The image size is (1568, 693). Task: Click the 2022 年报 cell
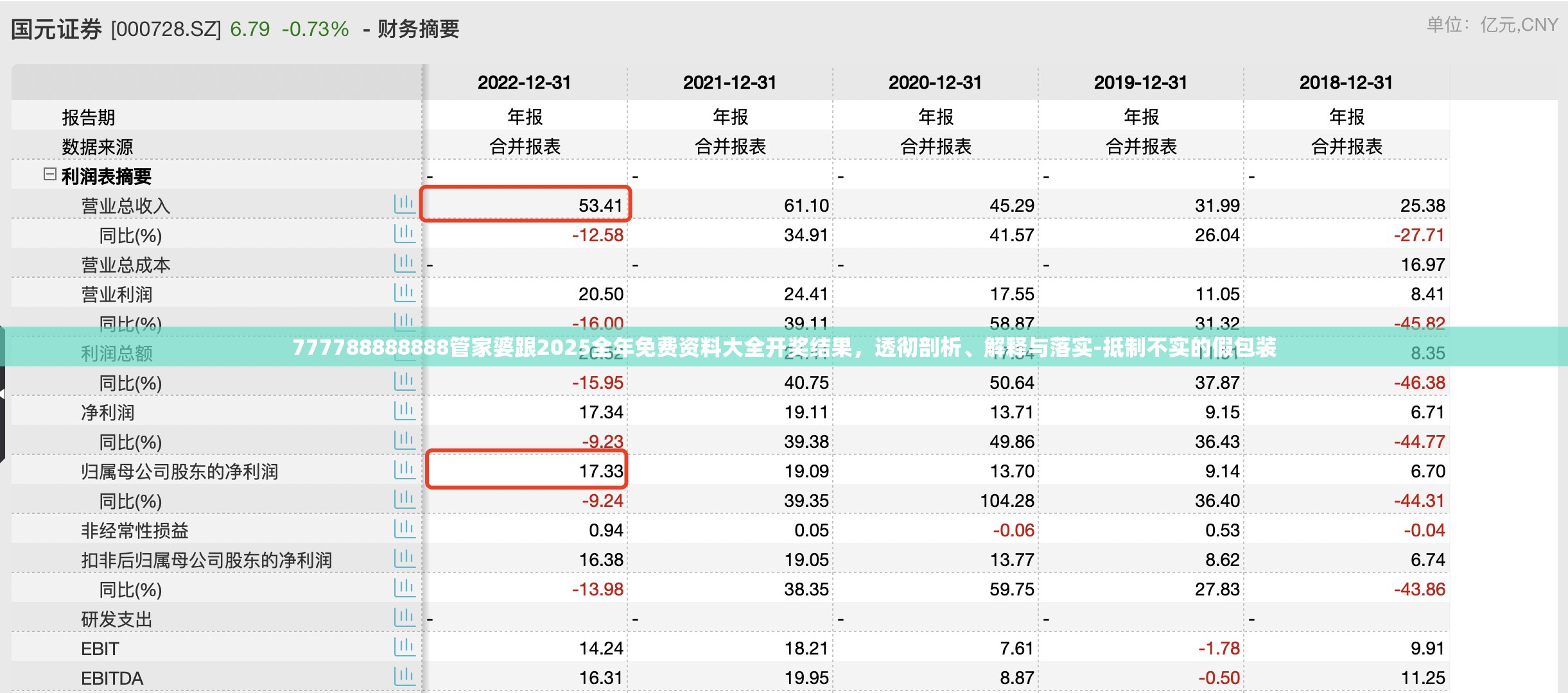coord(525,117)
